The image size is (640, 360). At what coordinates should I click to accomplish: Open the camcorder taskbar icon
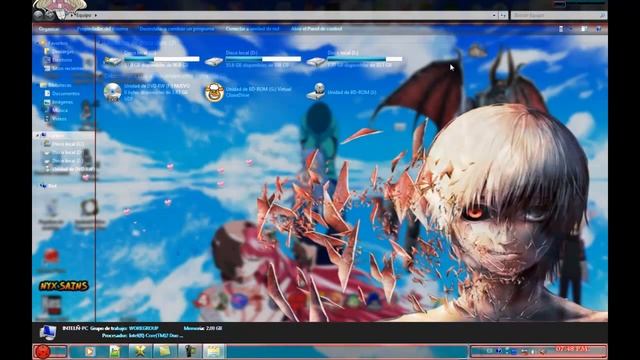tap(190, 351)
